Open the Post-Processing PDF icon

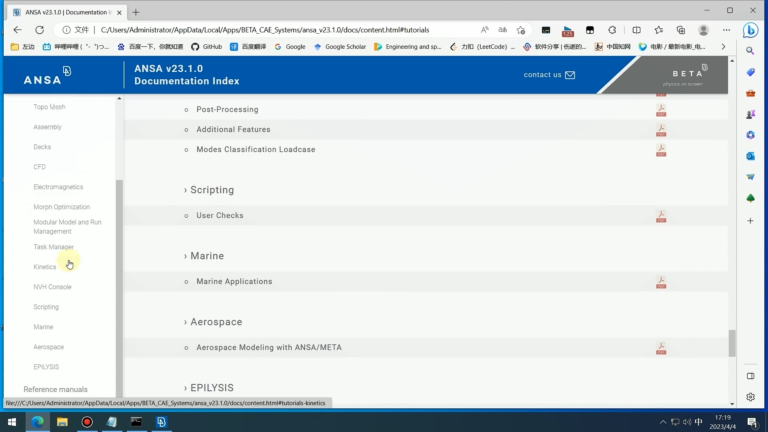click(x=661, y=110)
